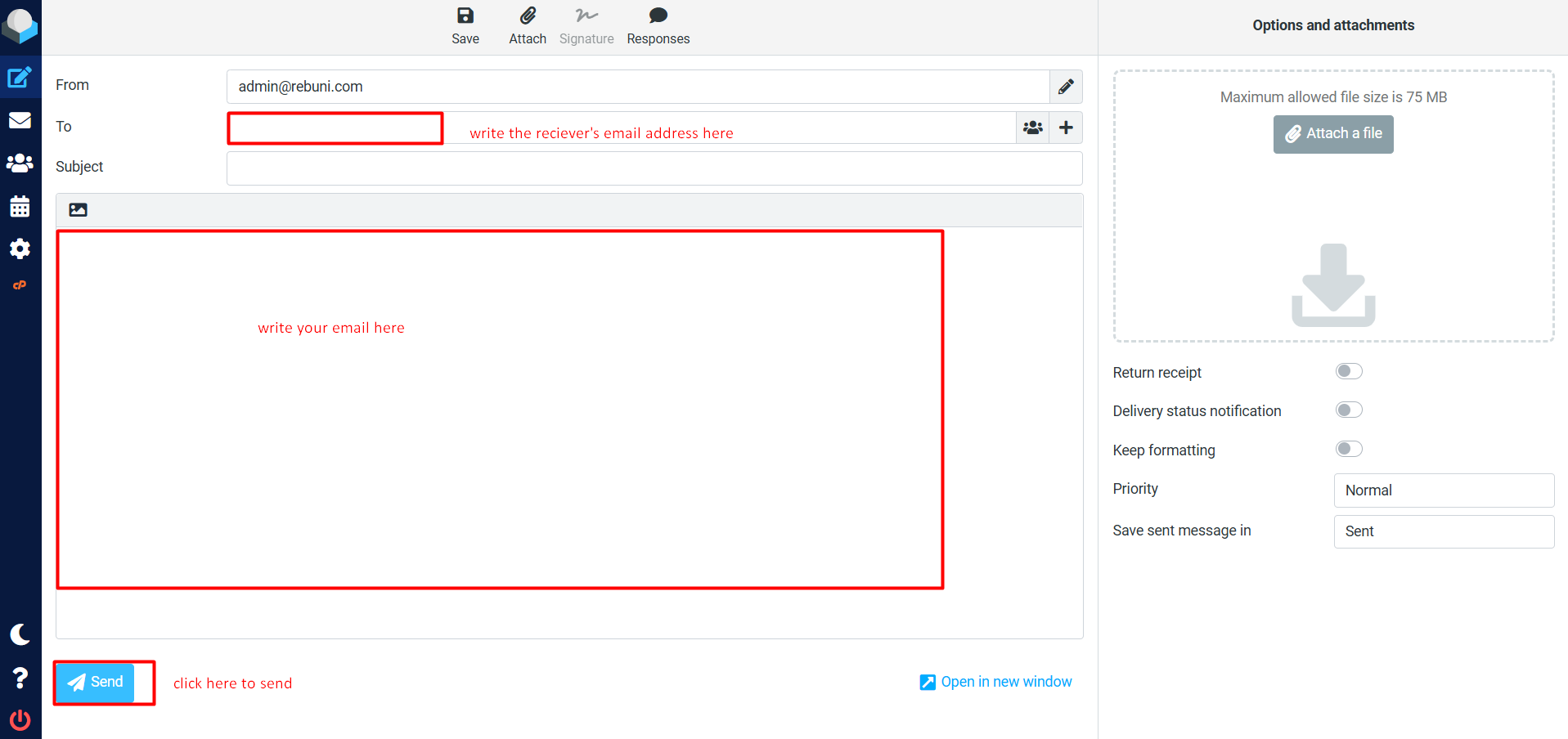The height and width of the screenshot is (739, 1568).
Task: Click the insert image icon in editor toolbar
Action: 79,210
